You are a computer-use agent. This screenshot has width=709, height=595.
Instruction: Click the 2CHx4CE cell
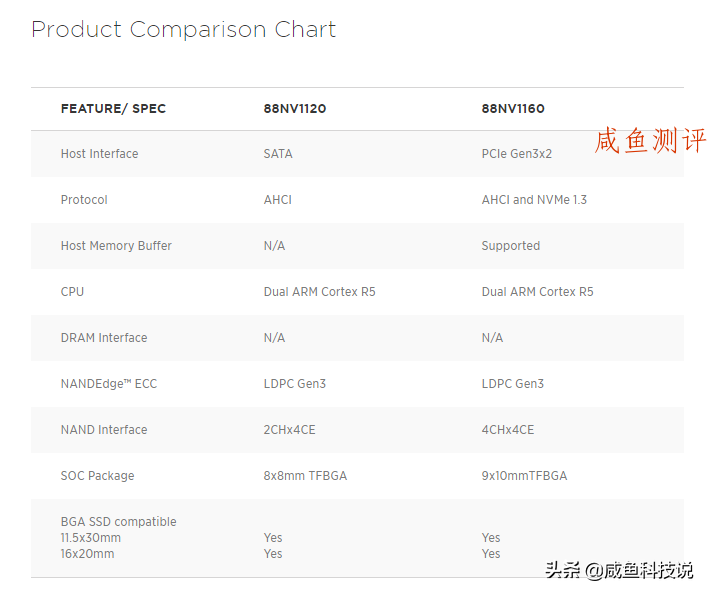pos(289,430)
